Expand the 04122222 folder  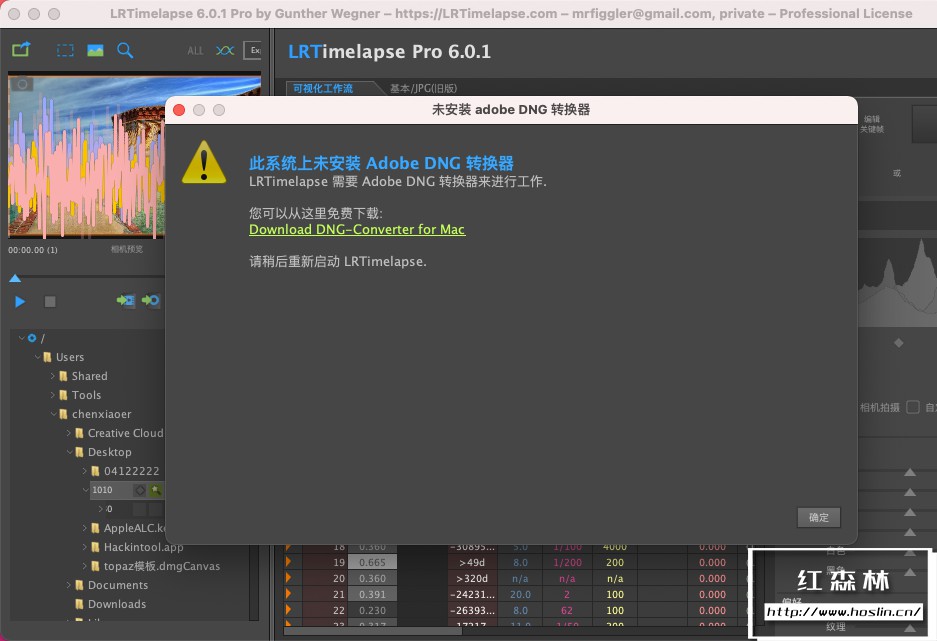pos(85,471)
